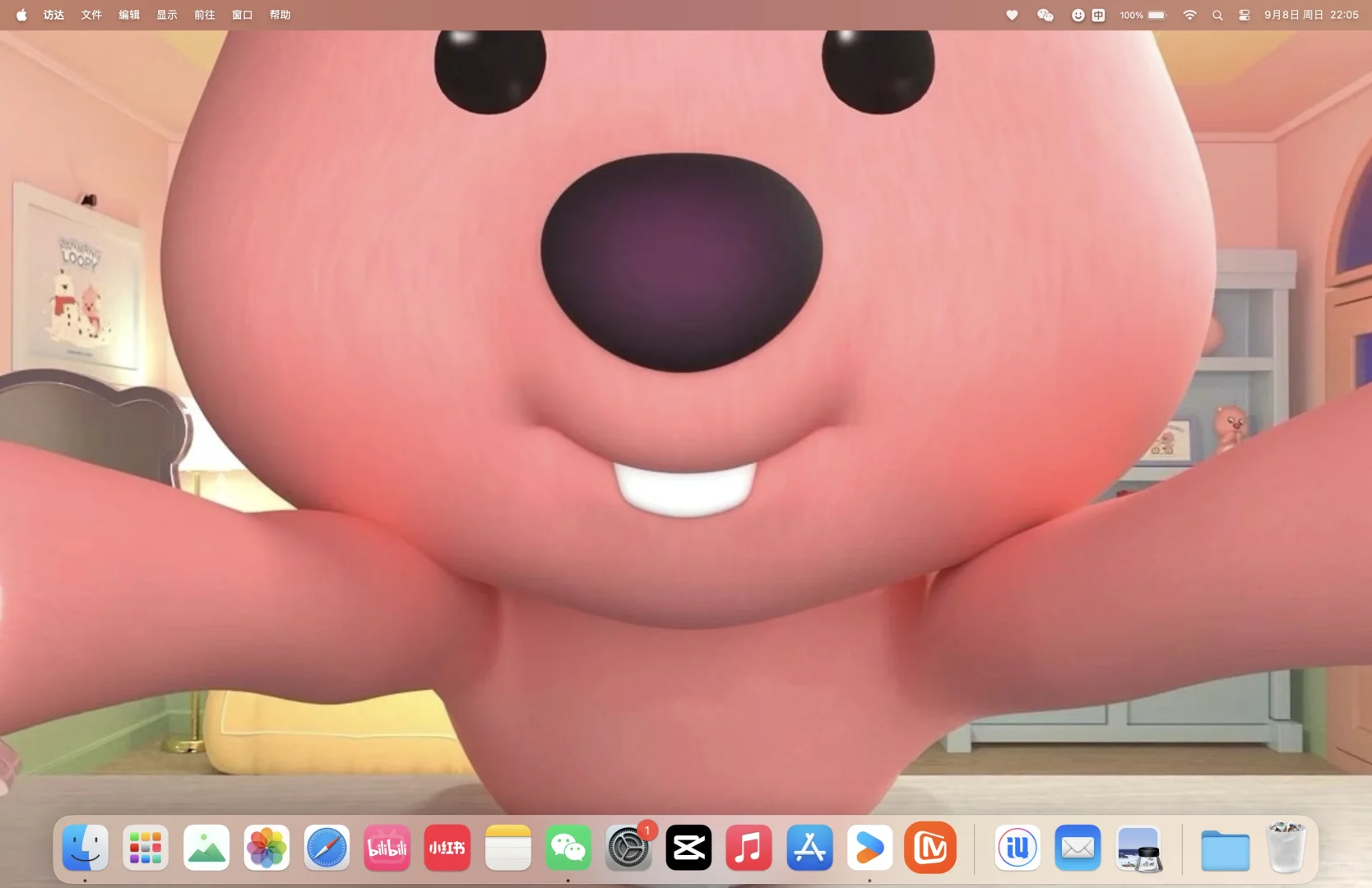Click the heart icon in menu bar
This screenshot has width=1372, height=888.
pos(1013,15)
